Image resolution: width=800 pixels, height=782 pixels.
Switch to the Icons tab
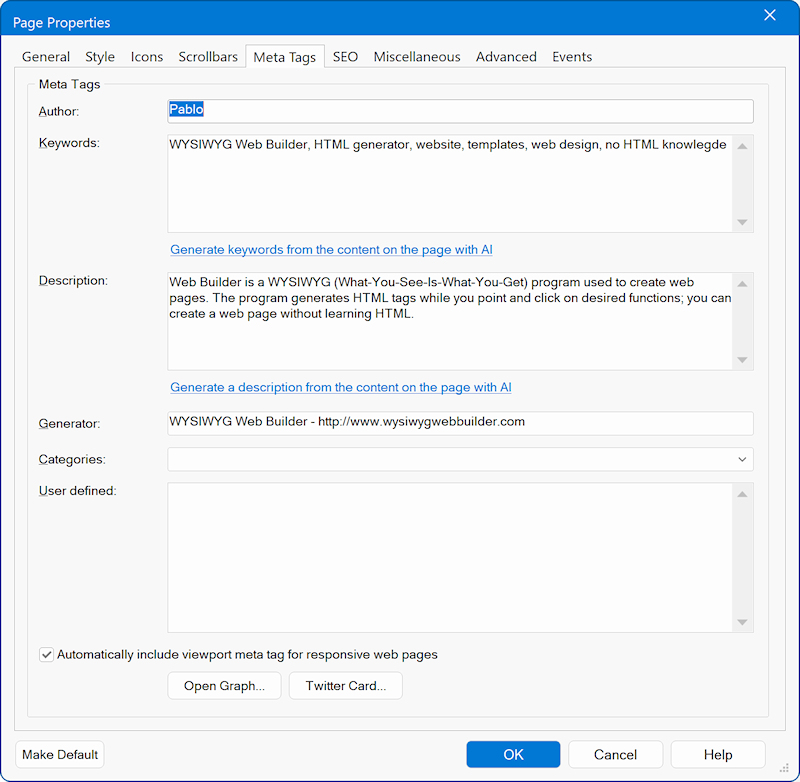tap(147, 57)
